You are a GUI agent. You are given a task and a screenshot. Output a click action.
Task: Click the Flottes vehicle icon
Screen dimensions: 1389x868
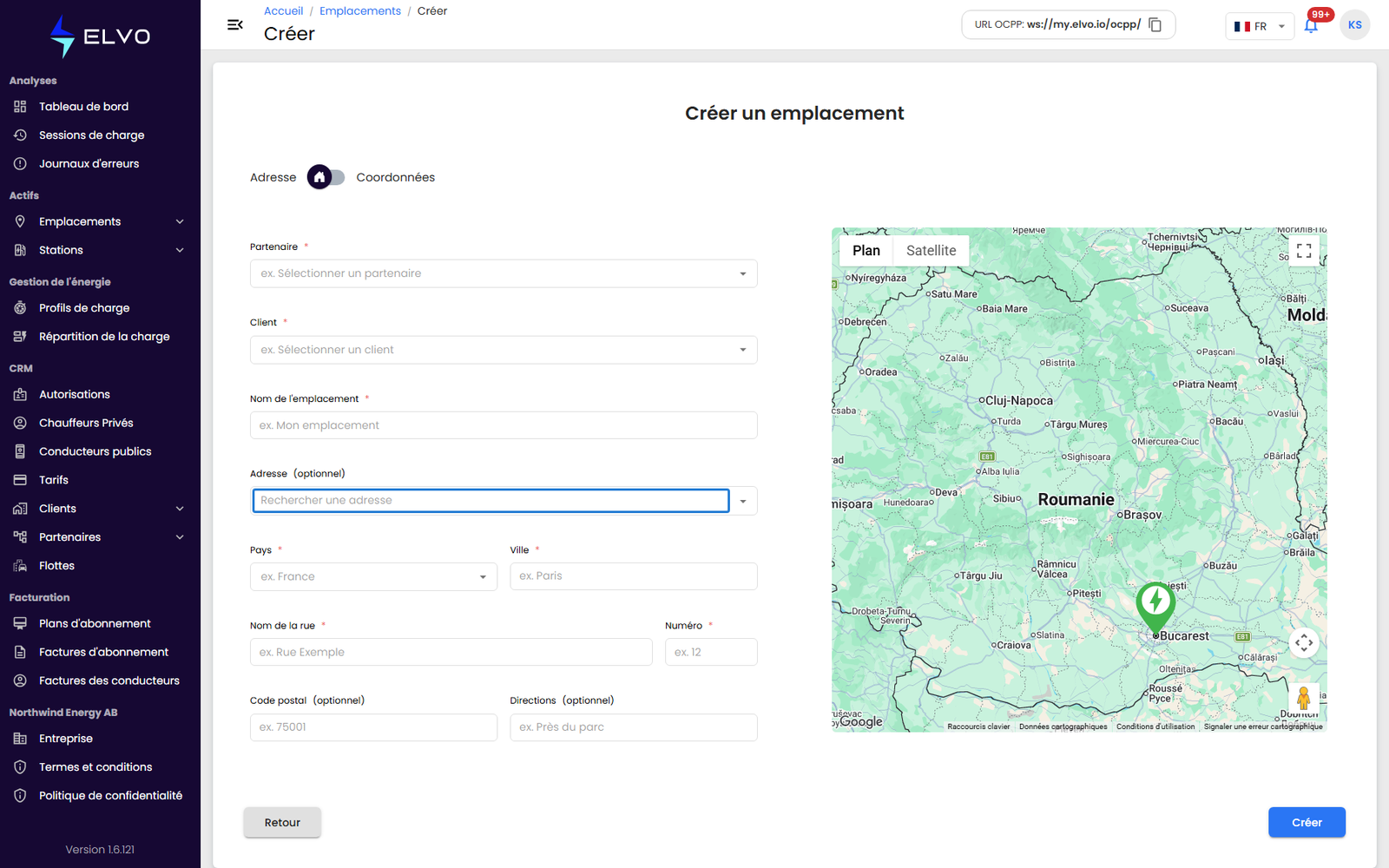(x=20, y=566)
